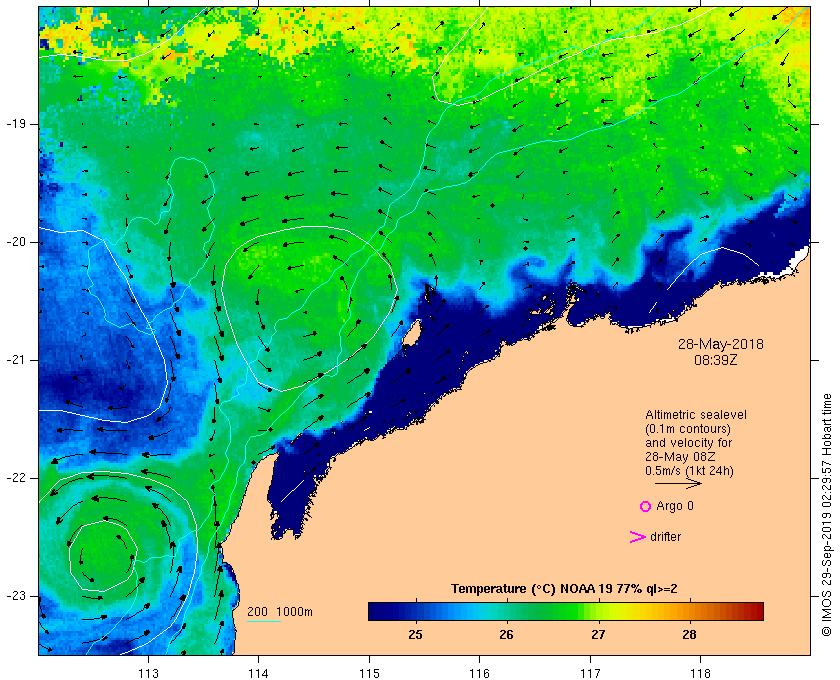Click the latitude axis label -22
The image size is (840, 680).
point(15,478)
